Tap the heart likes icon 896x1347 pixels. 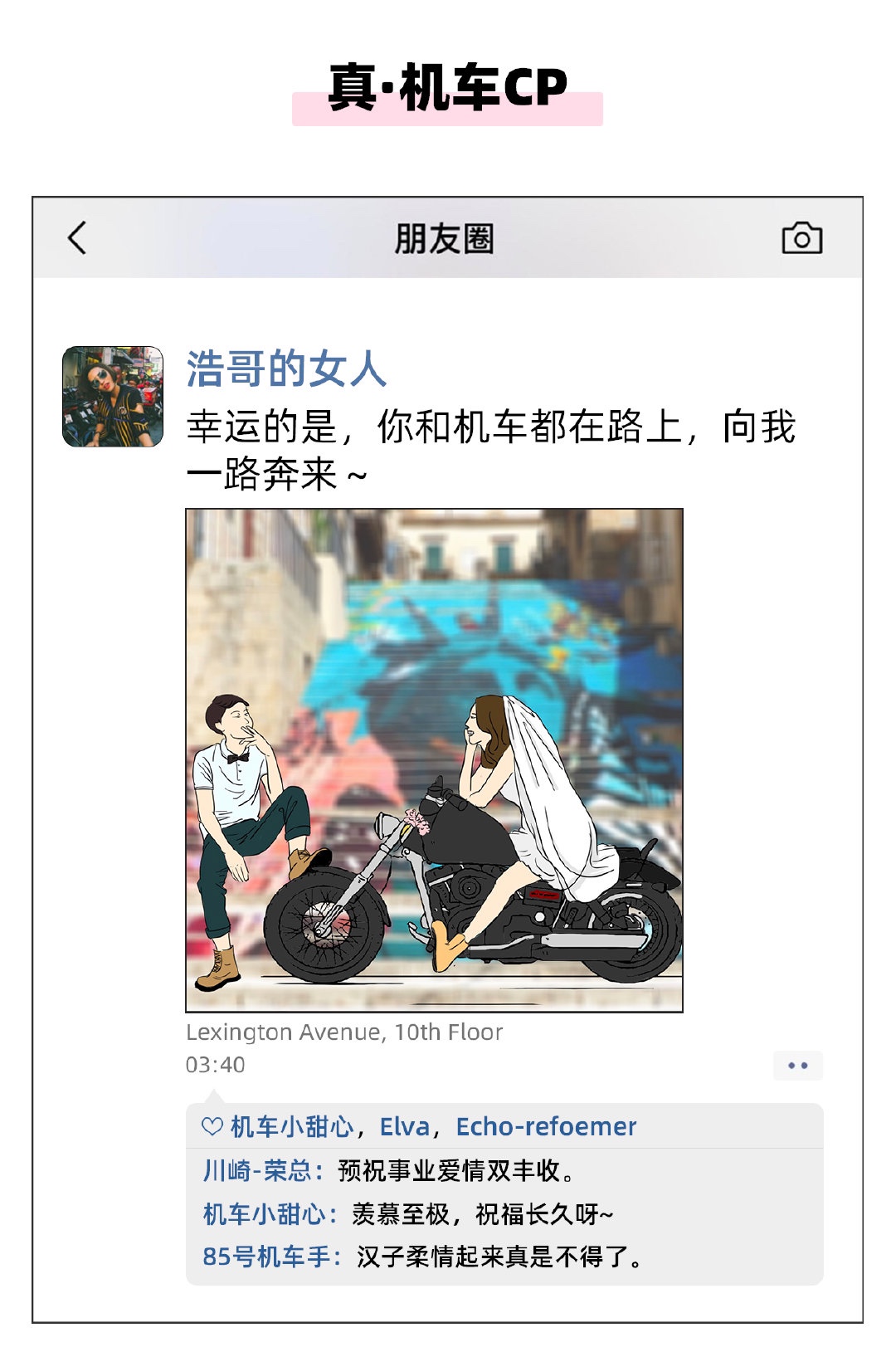pos(212,1126)
